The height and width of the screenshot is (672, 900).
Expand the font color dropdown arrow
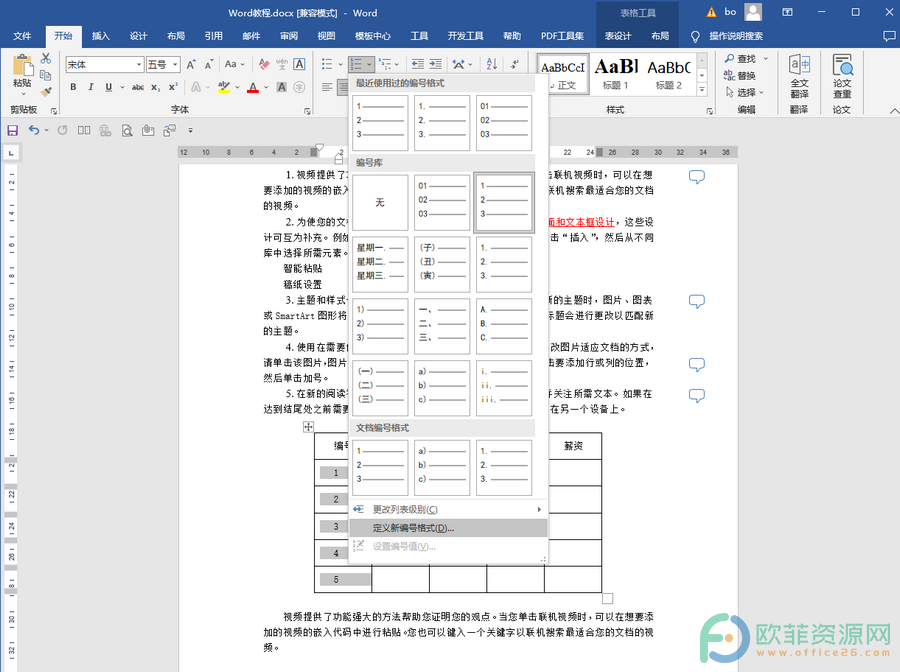click(266, 87)
